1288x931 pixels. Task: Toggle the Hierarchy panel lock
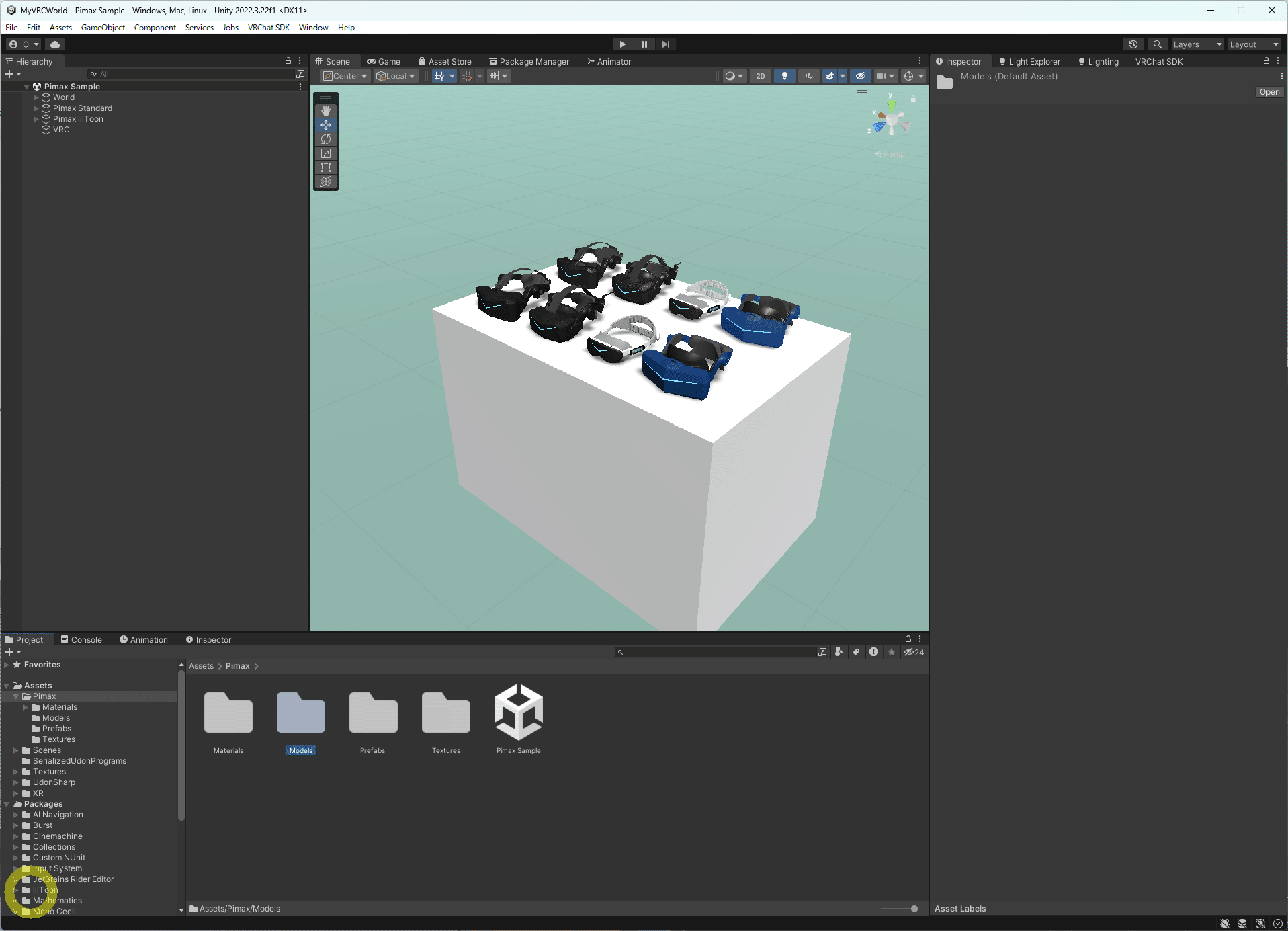288,61
